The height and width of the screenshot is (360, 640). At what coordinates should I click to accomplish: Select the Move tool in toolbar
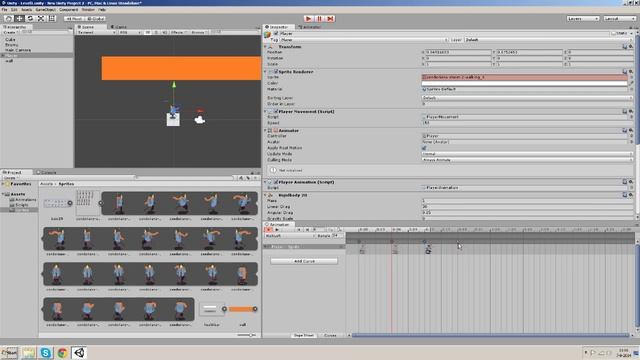click(x=19, y=19)
